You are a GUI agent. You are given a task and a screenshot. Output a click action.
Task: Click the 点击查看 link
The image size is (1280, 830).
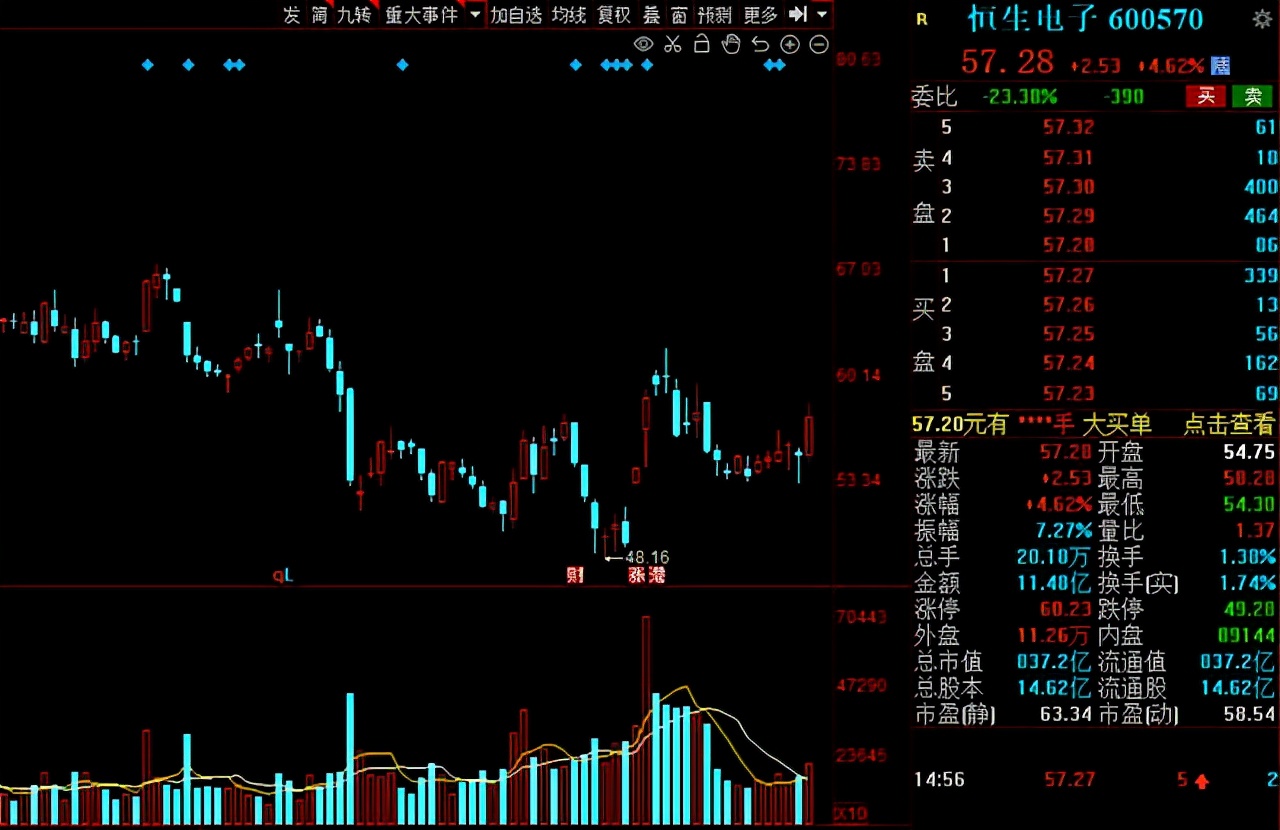click(1229, 424)
